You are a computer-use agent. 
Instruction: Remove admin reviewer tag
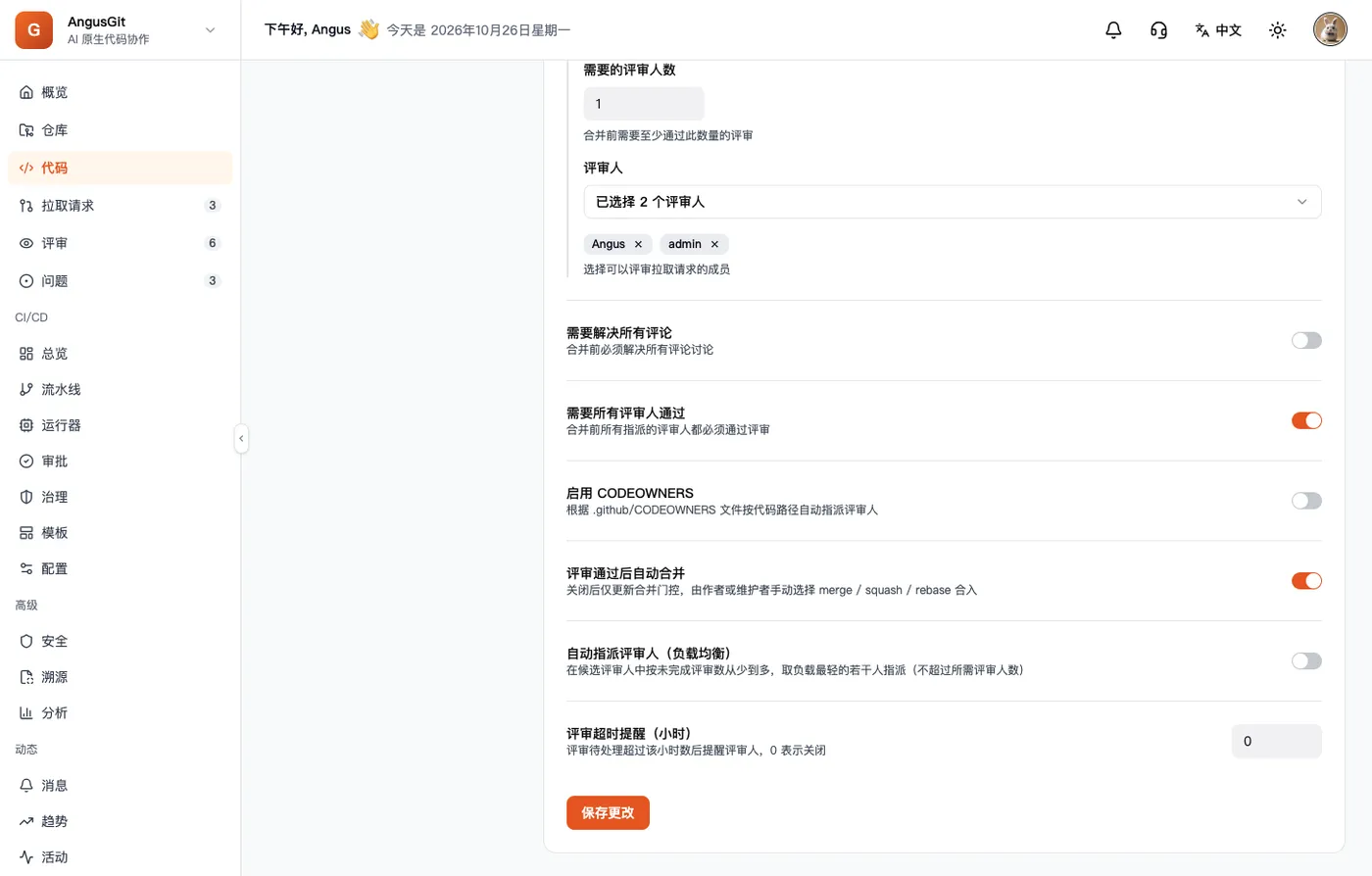pos(714,244)
